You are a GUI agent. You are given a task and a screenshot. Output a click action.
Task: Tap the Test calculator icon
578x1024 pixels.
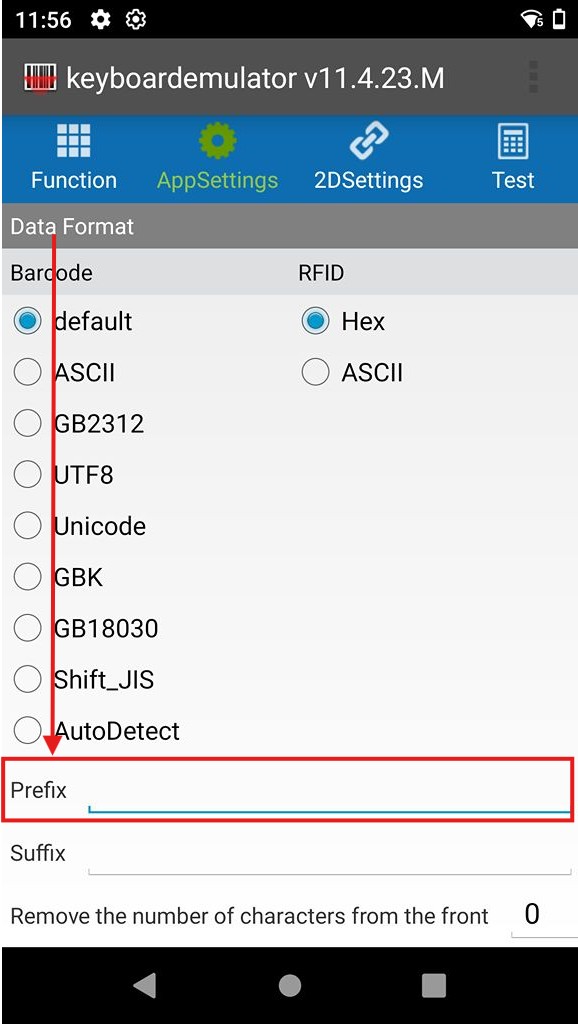[513, 139]
